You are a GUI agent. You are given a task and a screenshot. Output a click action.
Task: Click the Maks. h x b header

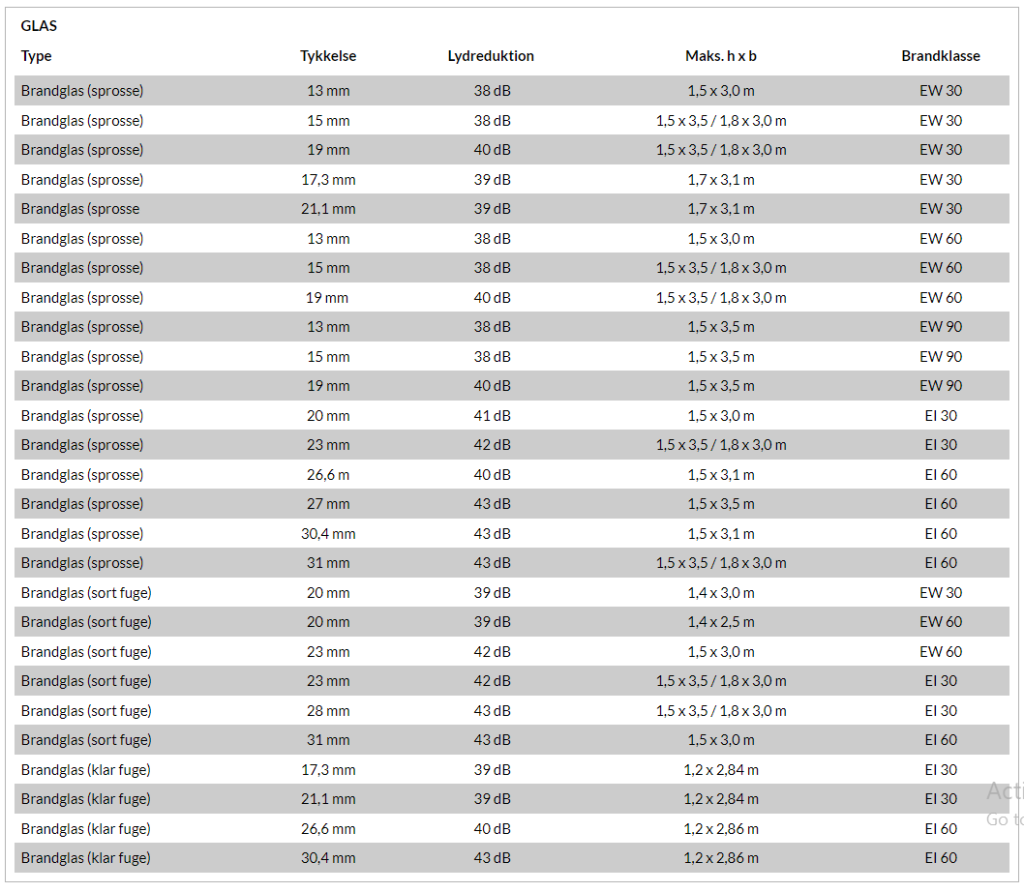click(x=720, y=56)
